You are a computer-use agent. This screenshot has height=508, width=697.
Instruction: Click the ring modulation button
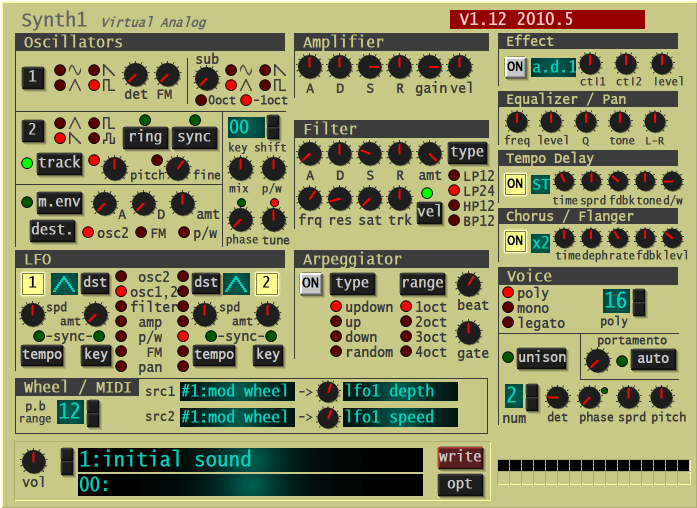point(145,137)
